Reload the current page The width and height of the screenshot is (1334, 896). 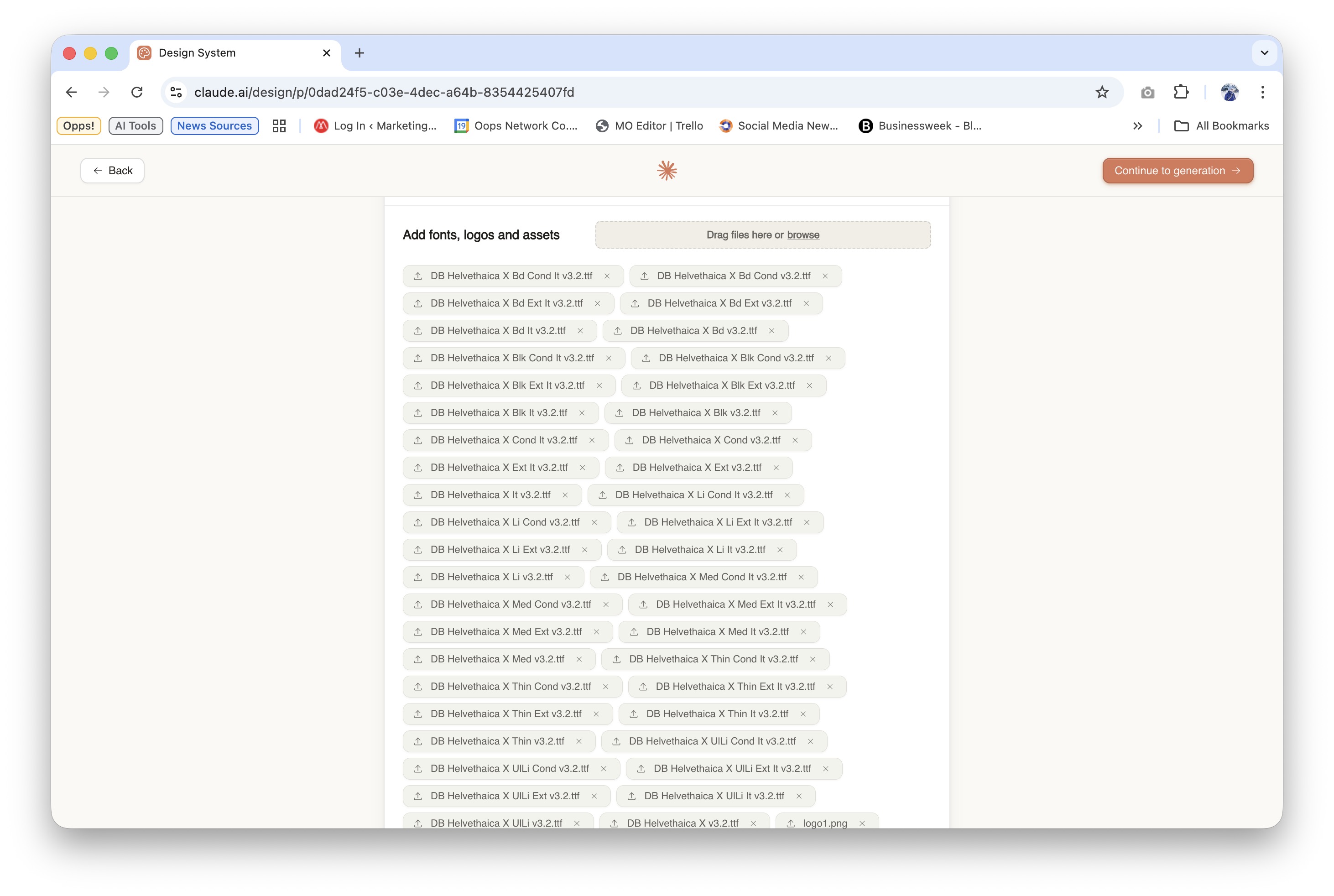point(136,92)
